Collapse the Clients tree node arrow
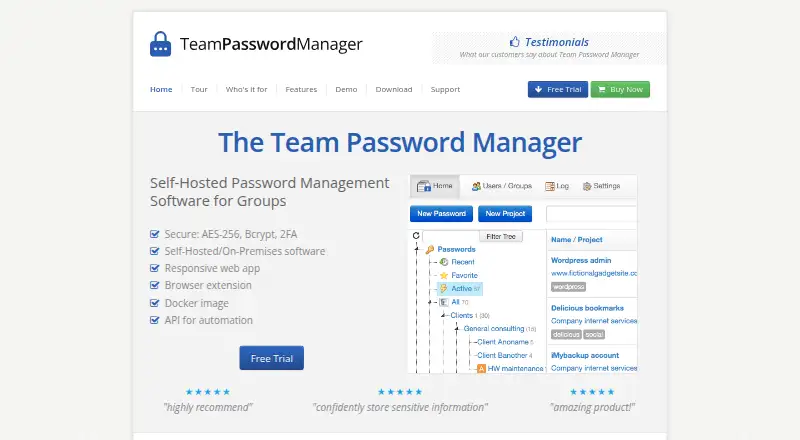 [443, 315]
